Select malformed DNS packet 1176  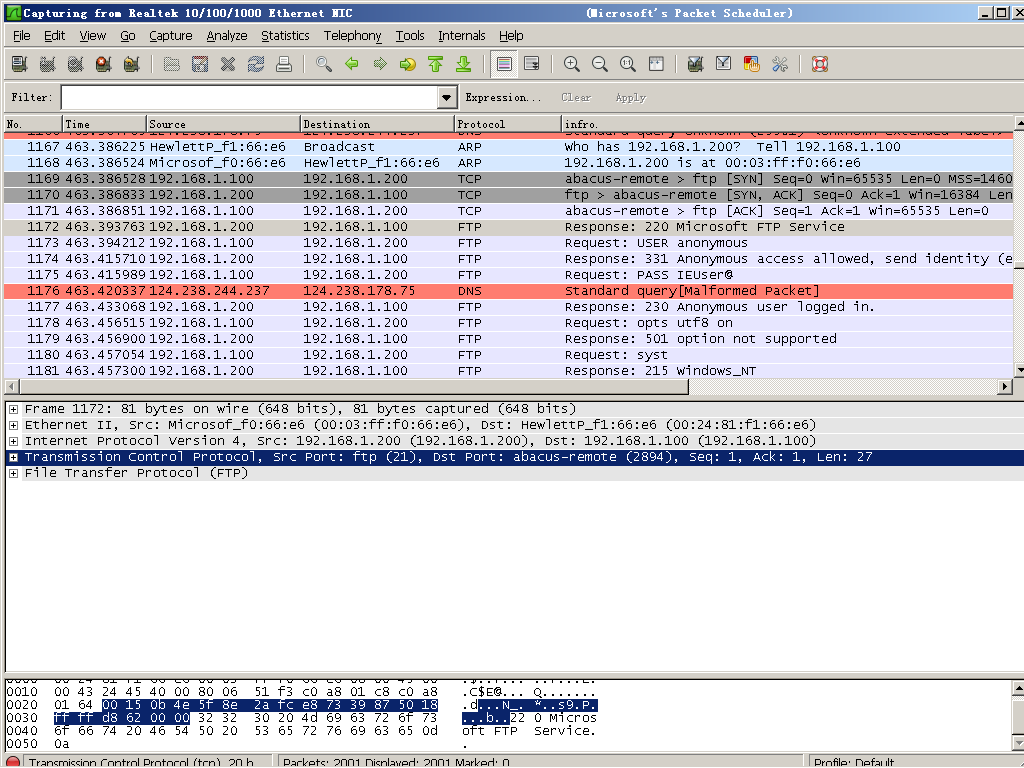[509, 291]
